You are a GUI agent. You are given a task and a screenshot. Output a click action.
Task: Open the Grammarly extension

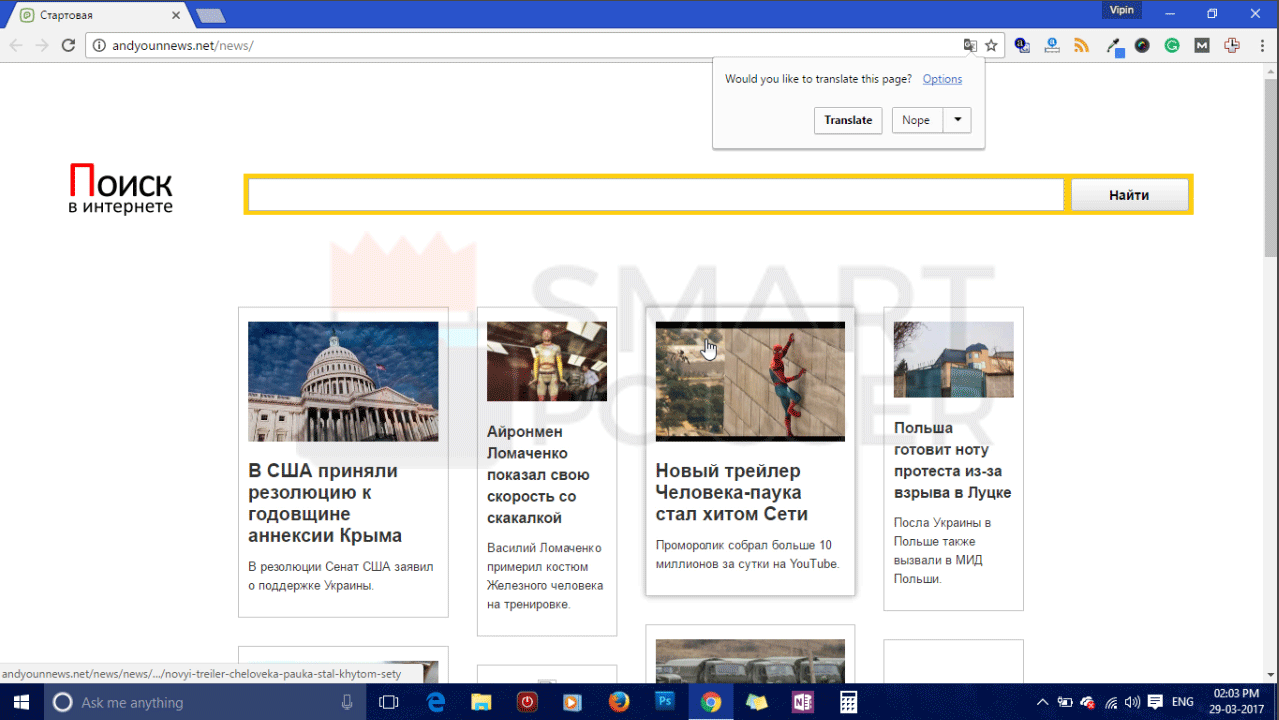[x=1172, y=45]
